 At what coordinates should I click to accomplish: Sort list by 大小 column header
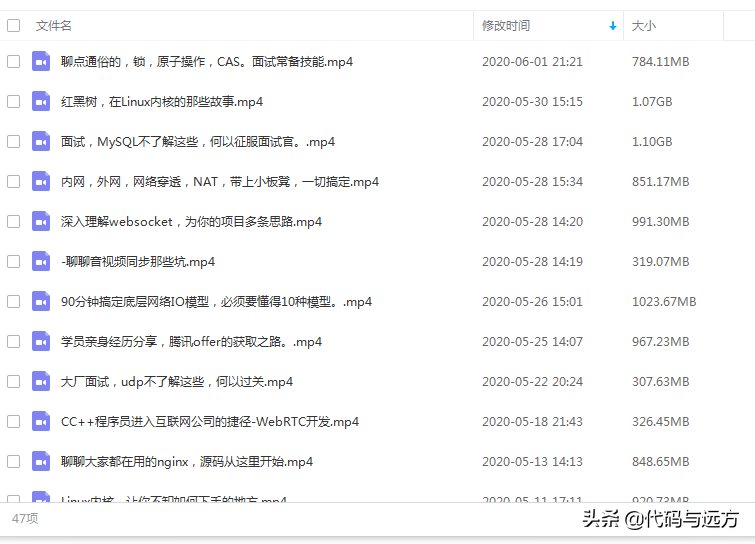pyautogui.click(x=644, y=26)
